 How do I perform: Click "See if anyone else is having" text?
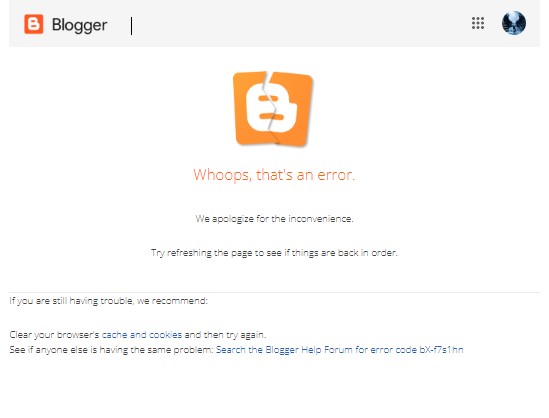[x=111, y=350]
